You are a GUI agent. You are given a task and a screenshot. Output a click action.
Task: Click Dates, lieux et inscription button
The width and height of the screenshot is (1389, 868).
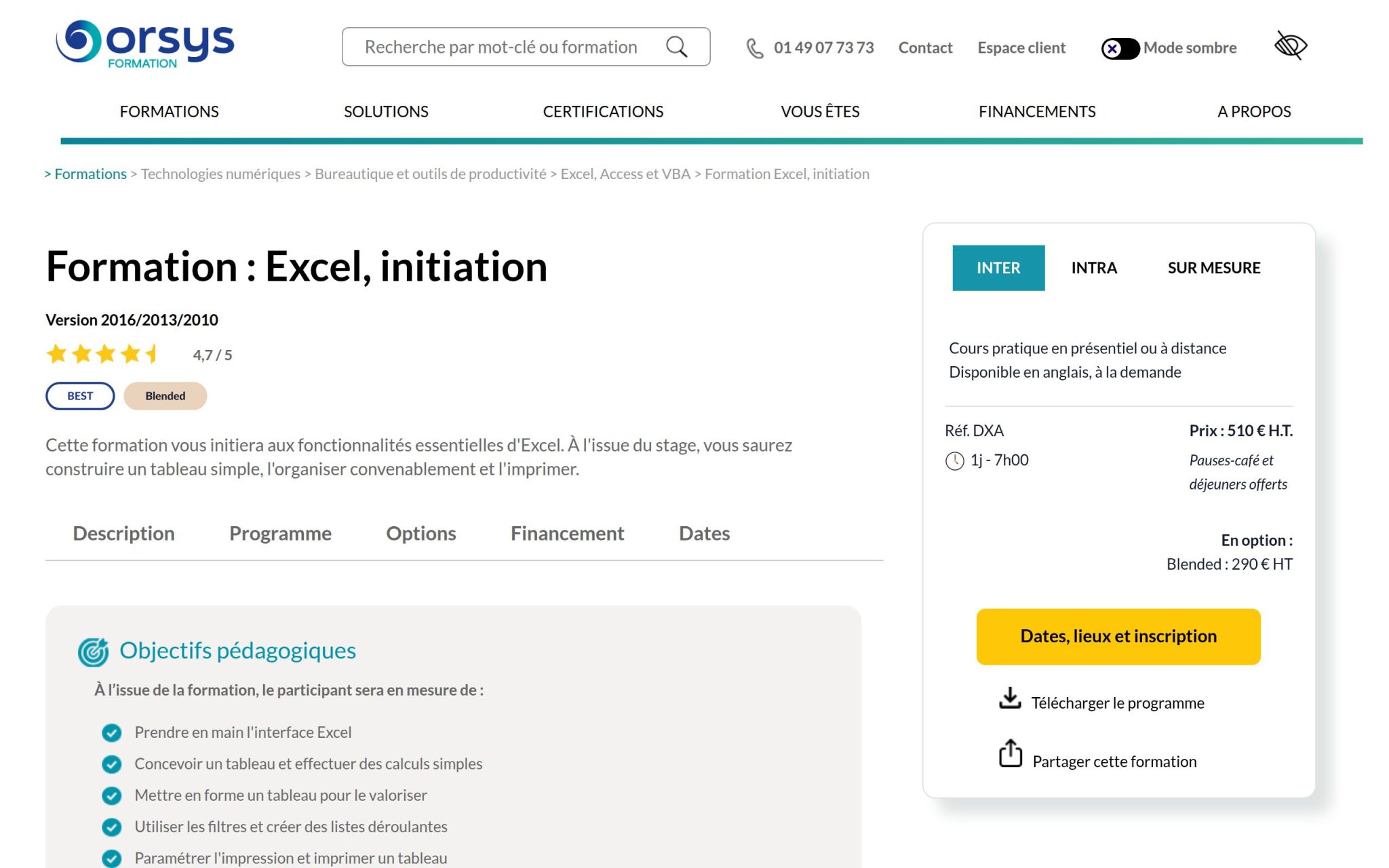(x=1118, y=636)
